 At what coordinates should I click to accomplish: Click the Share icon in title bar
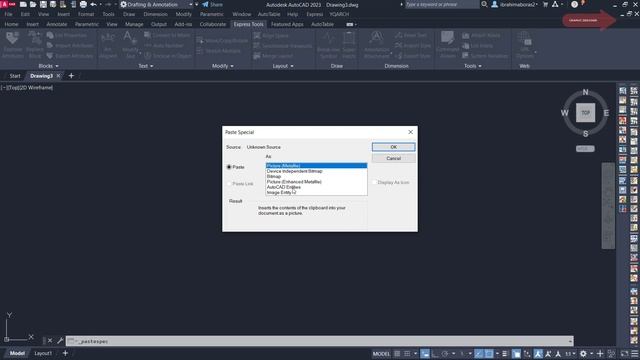click(205, 4)
